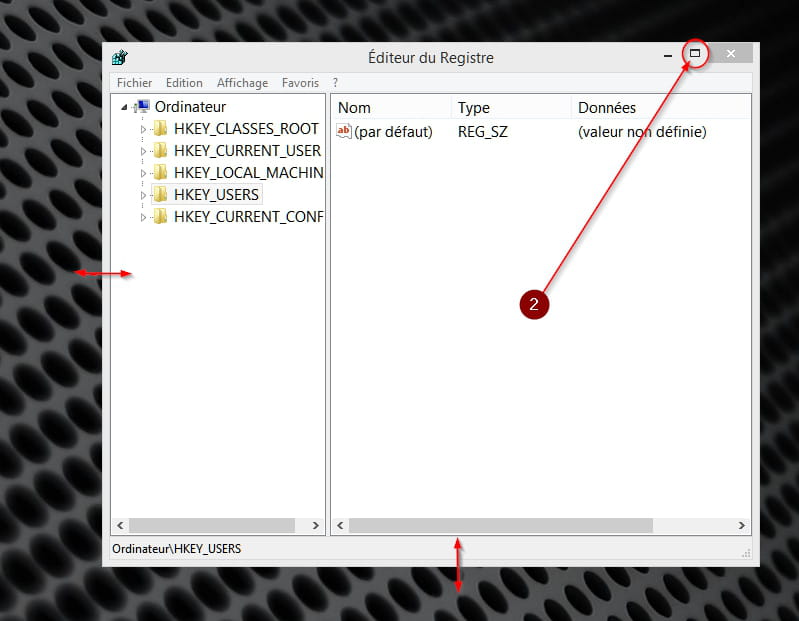Click the (valeur non définie) data cell

tap(642, 132)
